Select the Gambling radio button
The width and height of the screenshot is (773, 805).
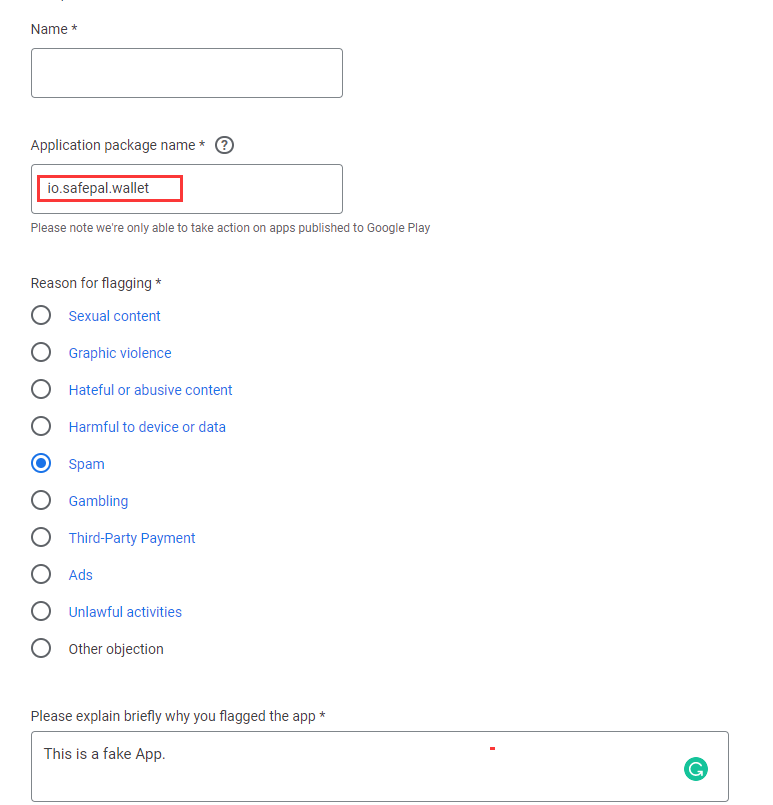(41, 501)
